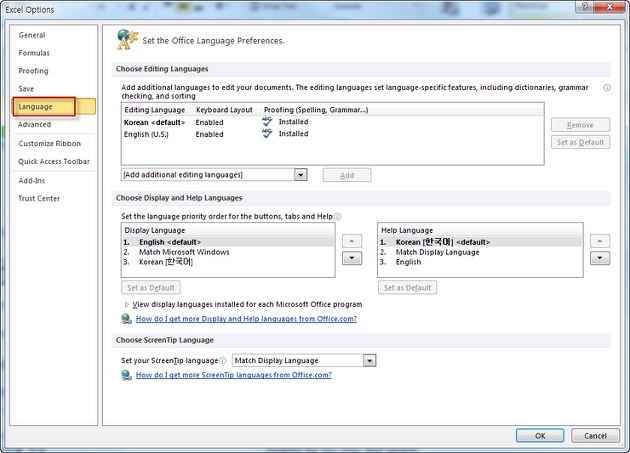Viewport: 630px width, 453px height.
Task: Close the Excel Options dialog
Action: pos(609,6)
